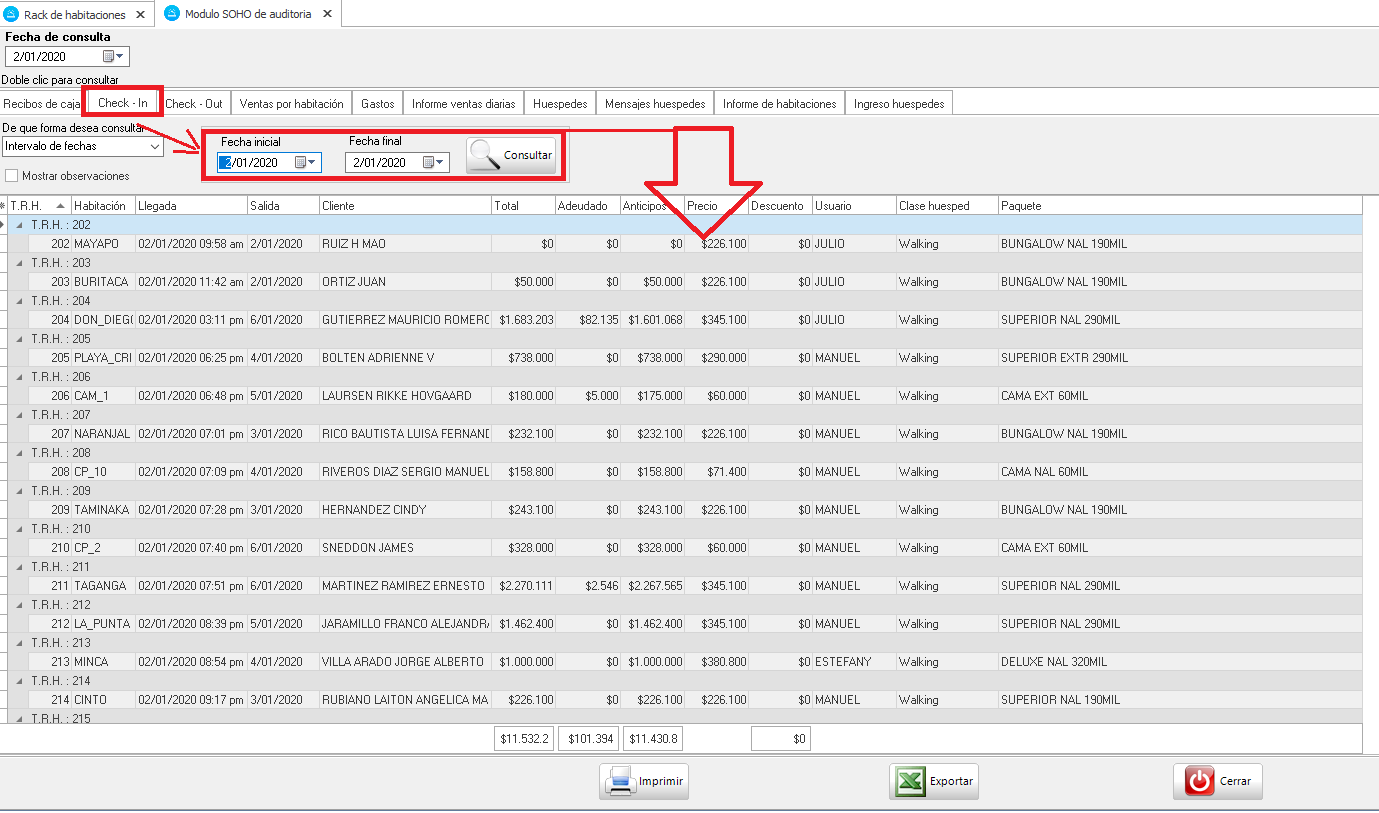This screenshot has height=813, width=1379.
Task: Open calendar picker for Fecha inicial
Action: tap(306, 162)
